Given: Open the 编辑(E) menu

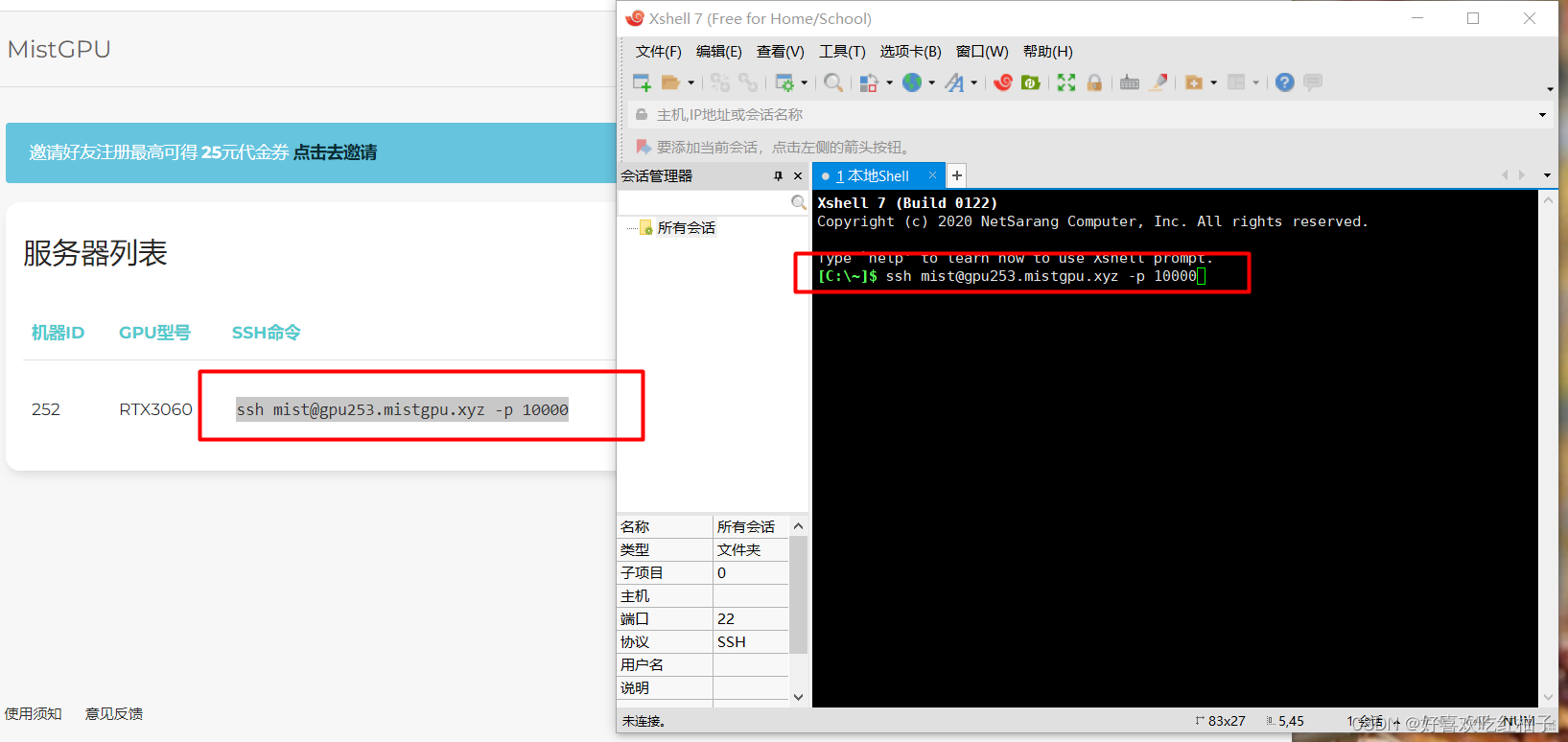Looking at the screenshot, I should (x=718, y=52).
